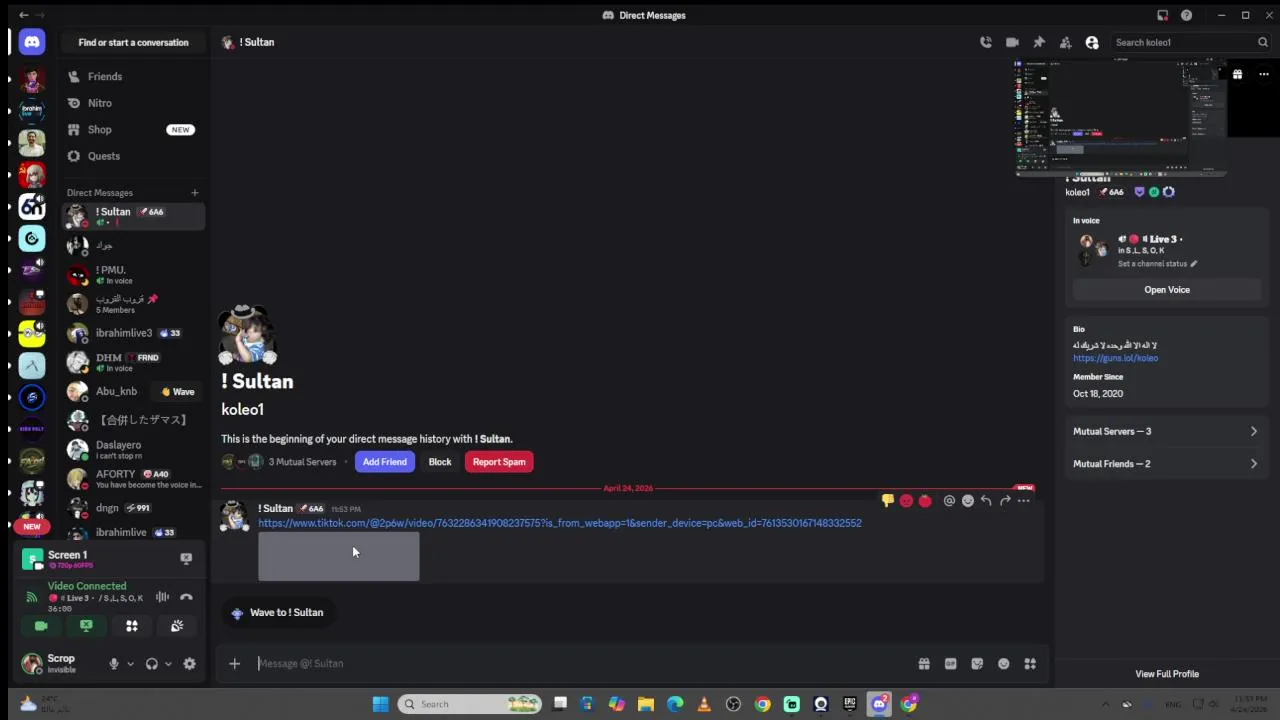Toggle noise suppression waveform icon
1280x720 pixels.
162,597
